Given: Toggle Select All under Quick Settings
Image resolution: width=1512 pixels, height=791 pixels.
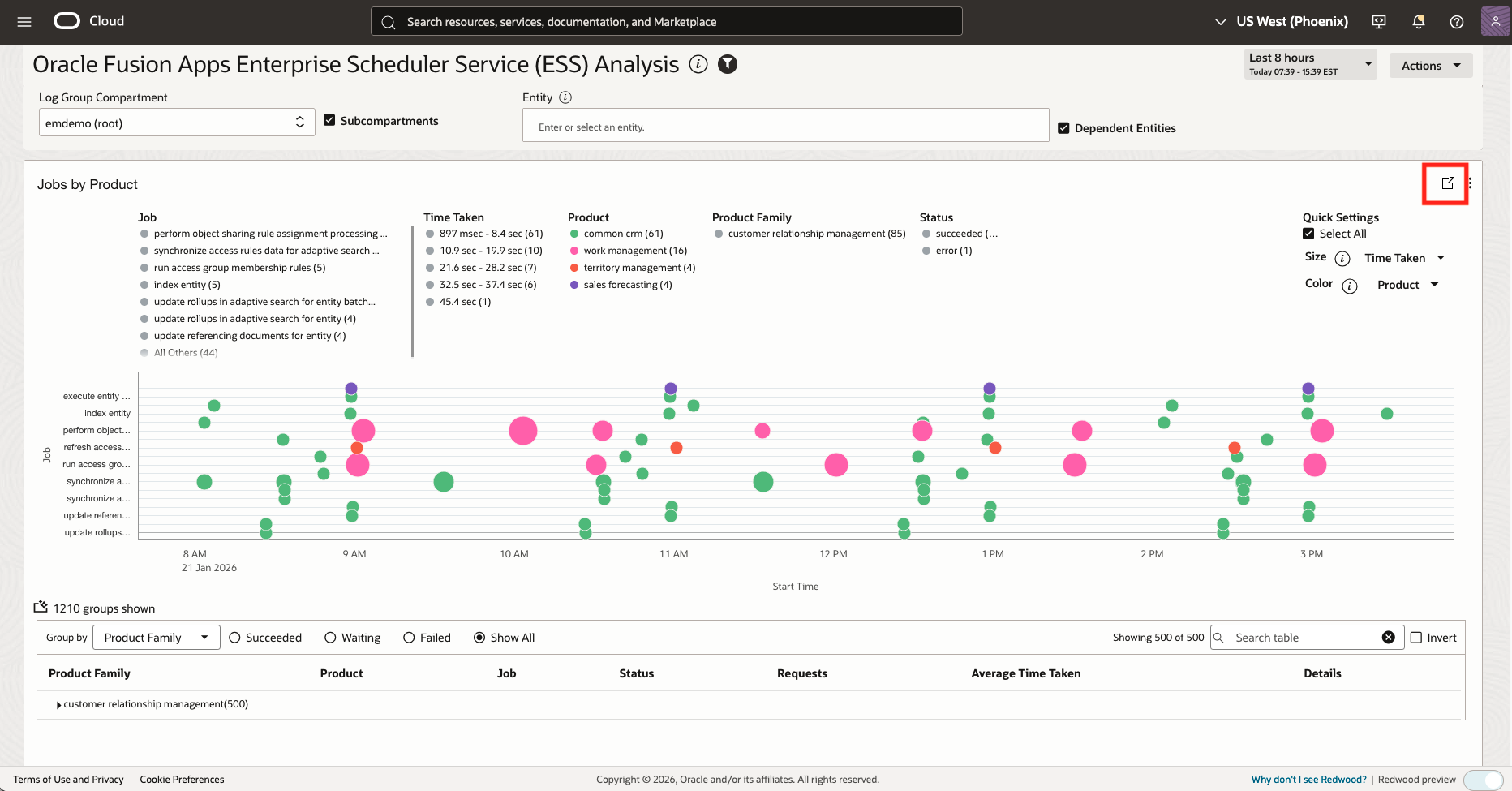Looking at the screenshot, I should pyautogui.click(x=1308, y=233).
